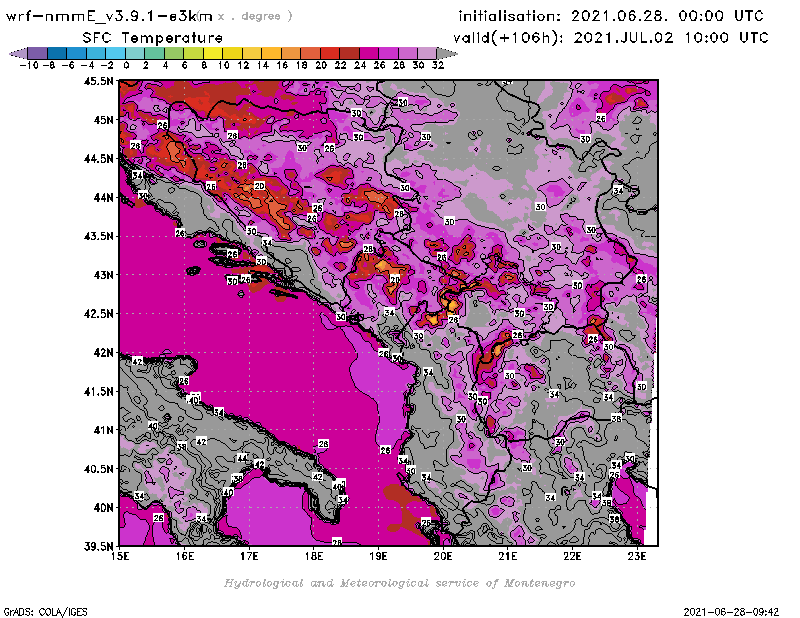This screenshot has width=800, height=618.
Task: Click the 42.5N latitude label
Action: (99, 314)
